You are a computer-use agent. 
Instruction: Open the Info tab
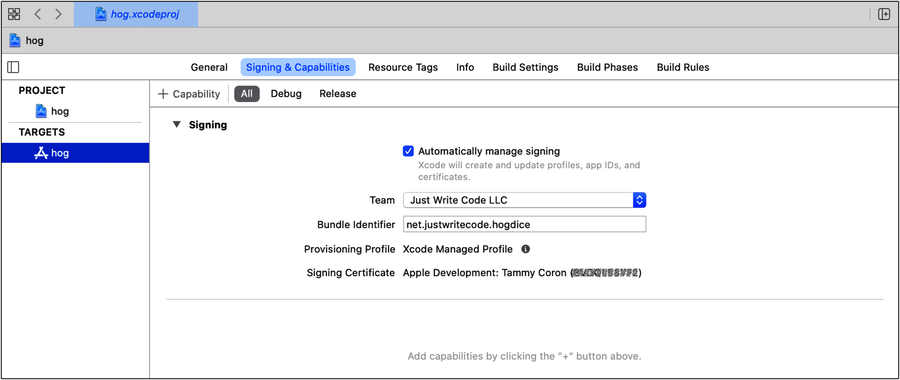tap(465, 67)
